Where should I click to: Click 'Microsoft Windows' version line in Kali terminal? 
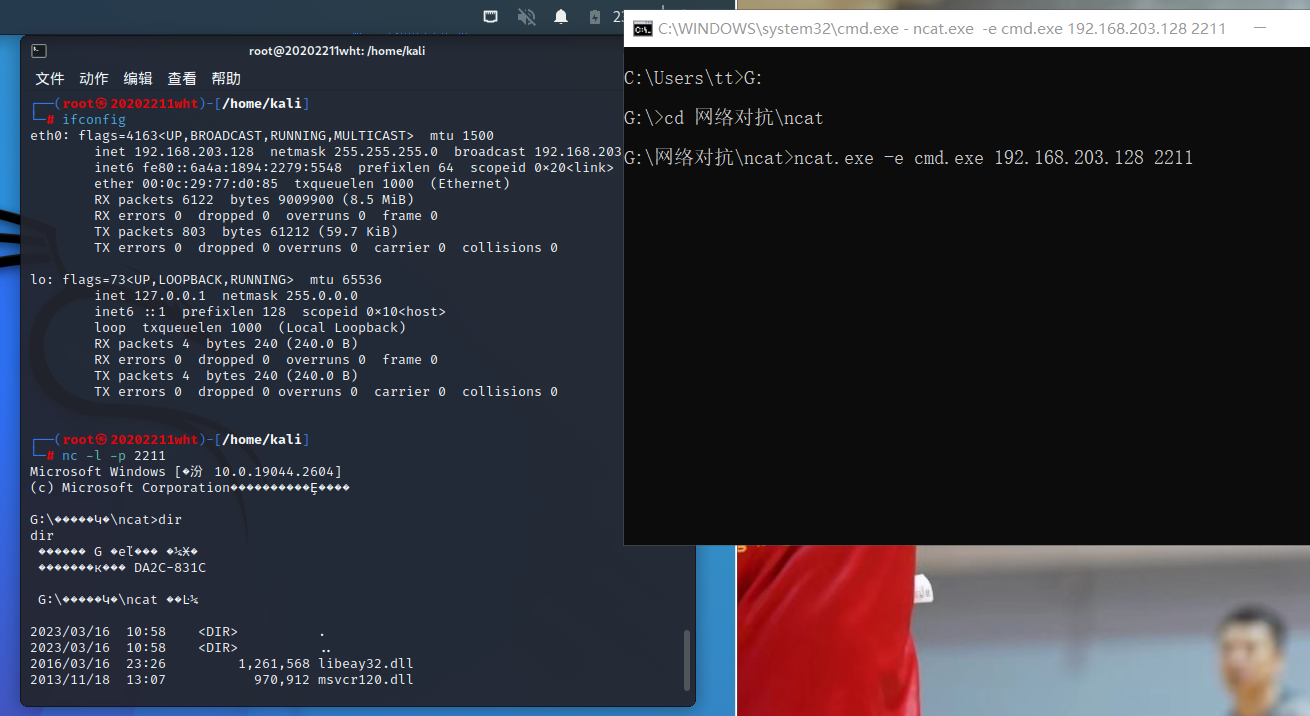pos(186,472)
